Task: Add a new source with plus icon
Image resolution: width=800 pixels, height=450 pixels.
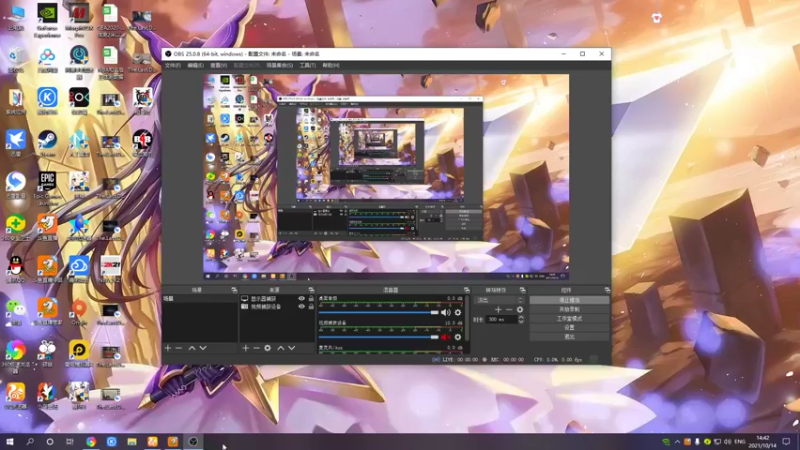Action: 245,348
